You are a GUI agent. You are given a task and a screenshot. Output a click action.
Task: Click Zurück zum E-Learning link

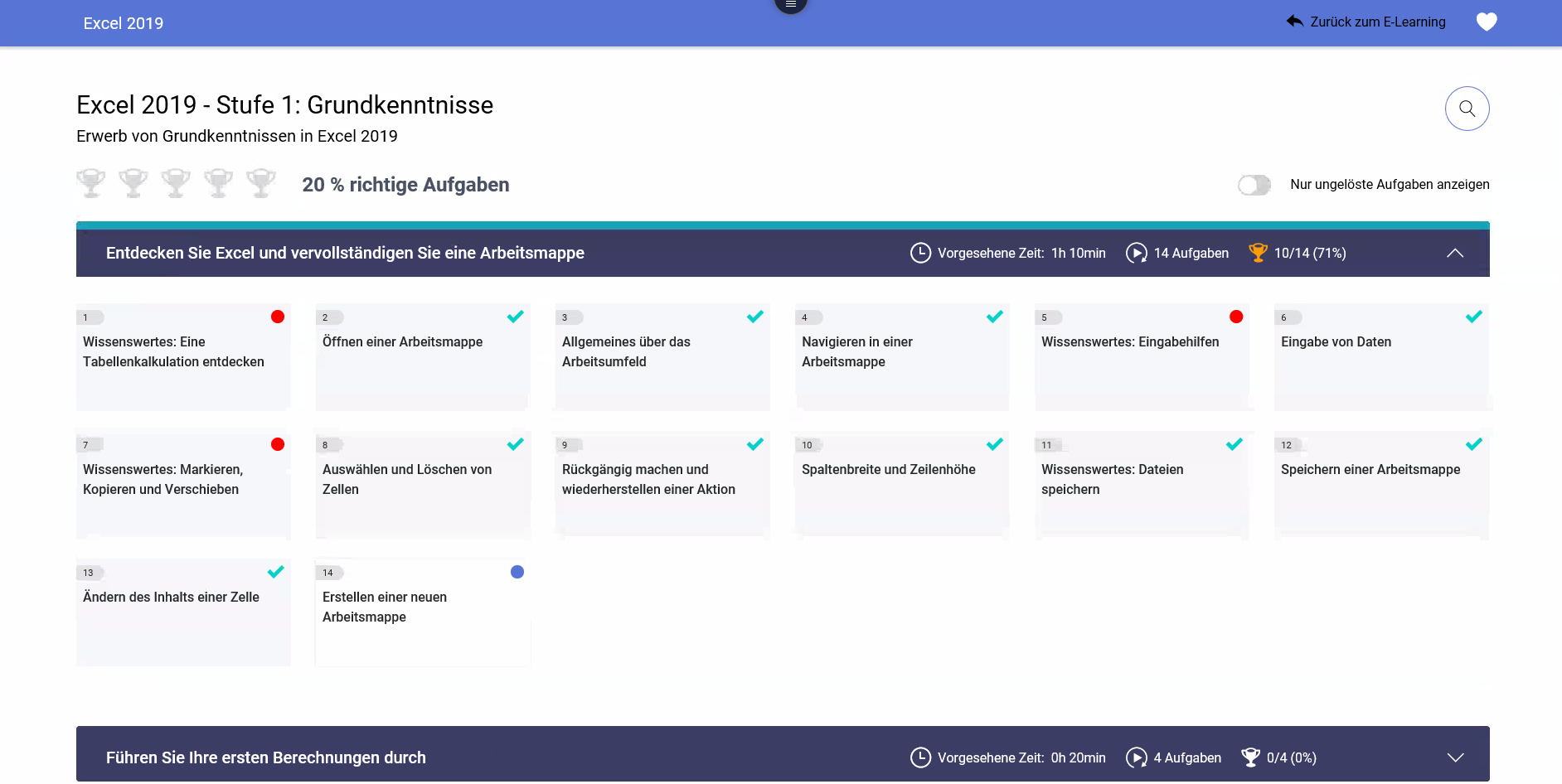tap(1377, 22)
